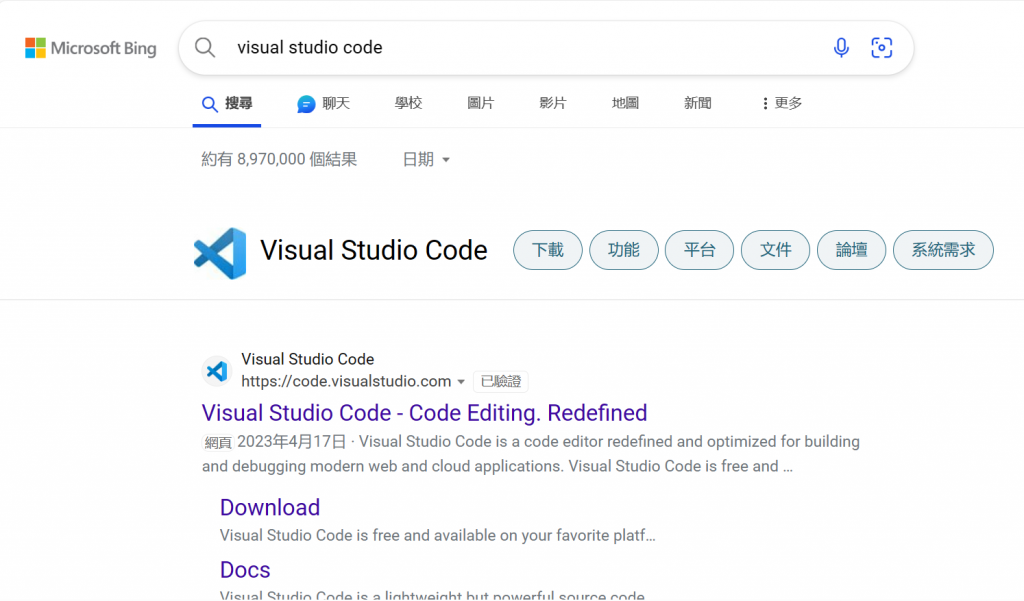The height and width of the screenshot is (601, 1024).
Task: Expand the arrow next to code.visualstudio.com URL
Action: pos(461,382)
